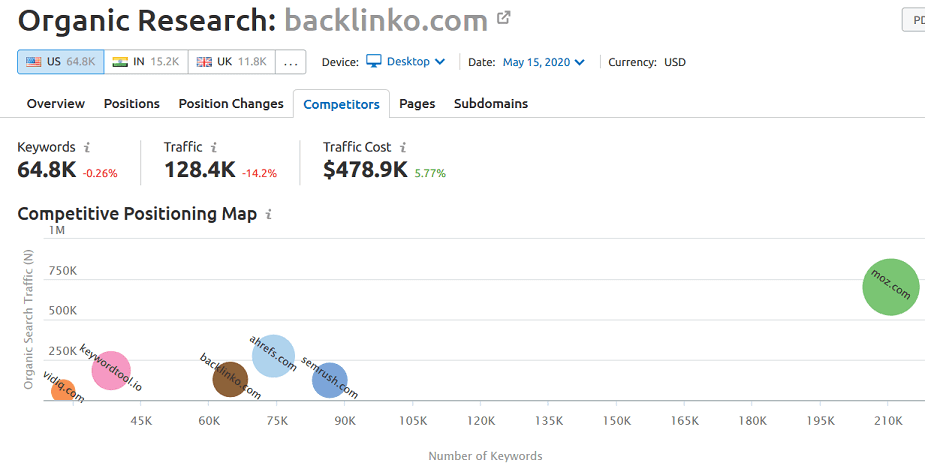Click the -14.2% traffic change

[259, 173]
